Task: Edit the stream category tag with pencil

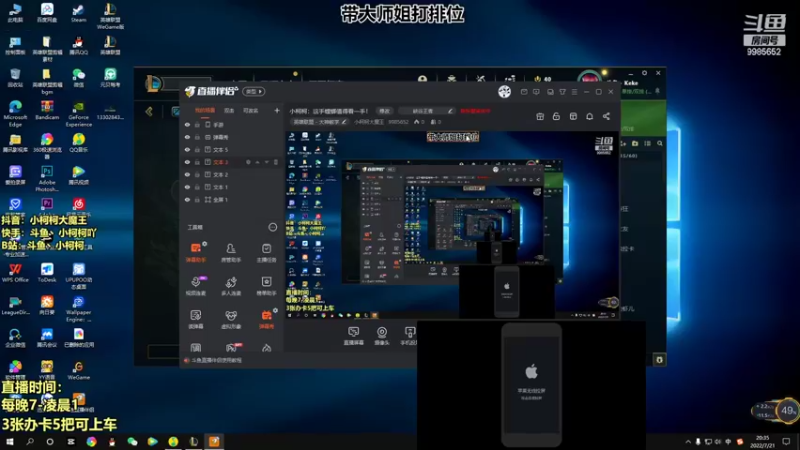Action: 344,122
